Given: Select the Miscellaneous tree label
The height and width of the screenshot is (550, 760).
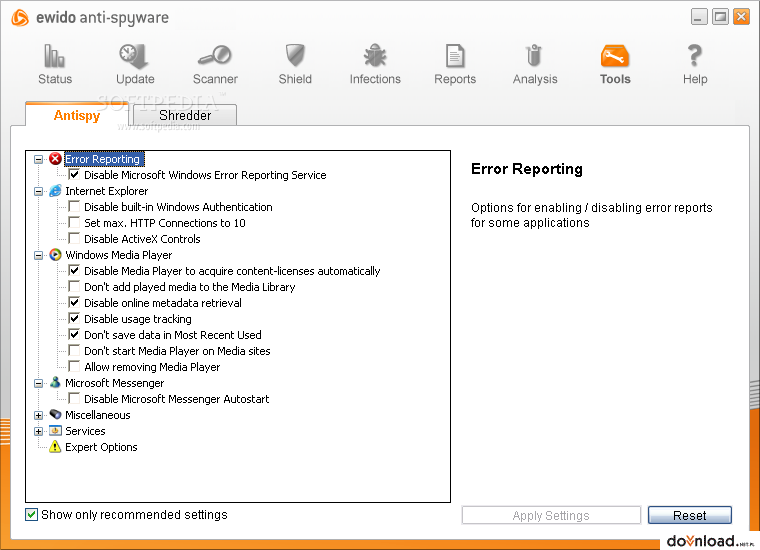Looking at the screenshot, I should (97, 415).
